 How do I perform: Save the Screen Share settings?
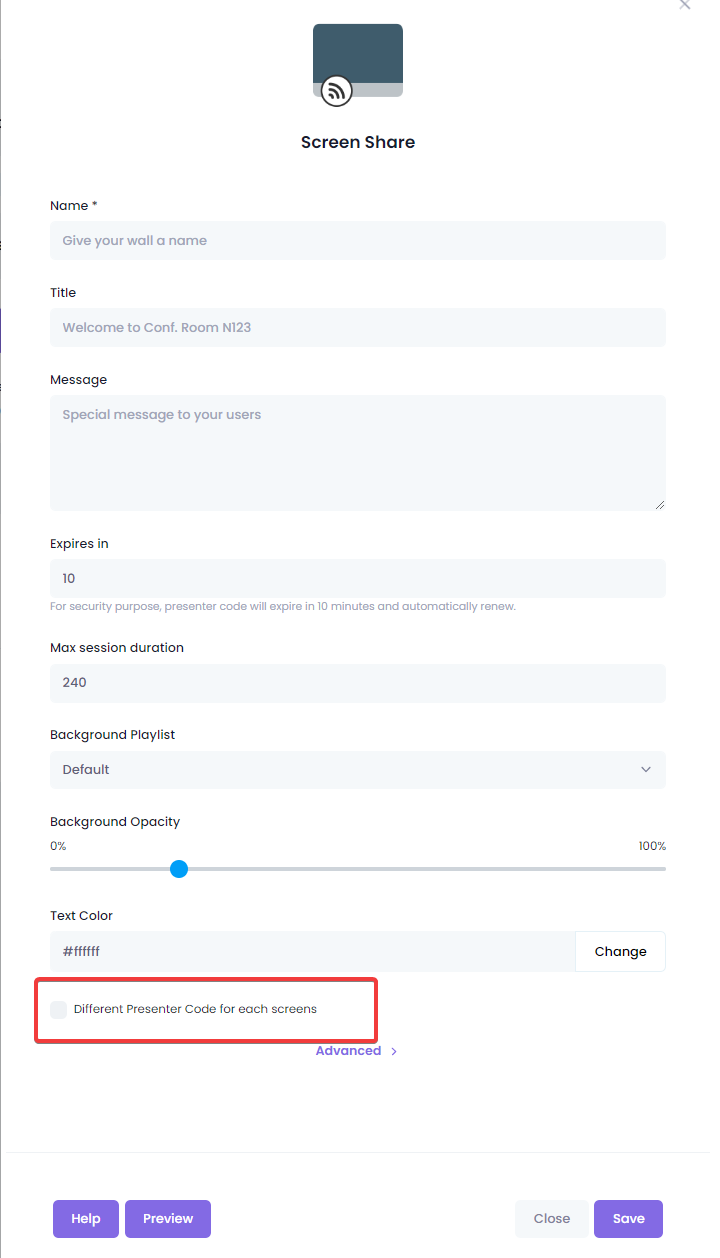click(629, 1219)
